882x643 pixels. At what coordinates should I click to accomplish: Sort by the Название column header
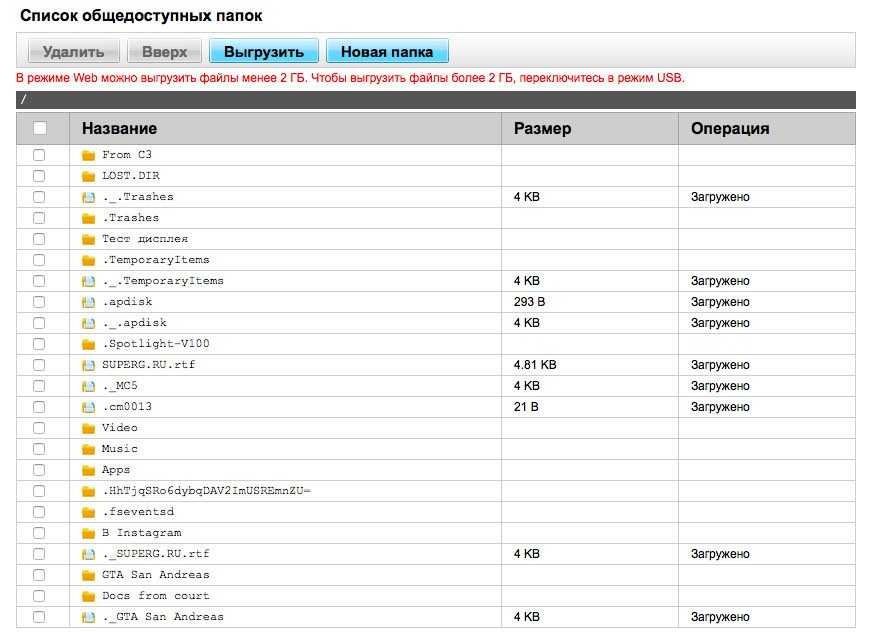[x=119, y=128]
